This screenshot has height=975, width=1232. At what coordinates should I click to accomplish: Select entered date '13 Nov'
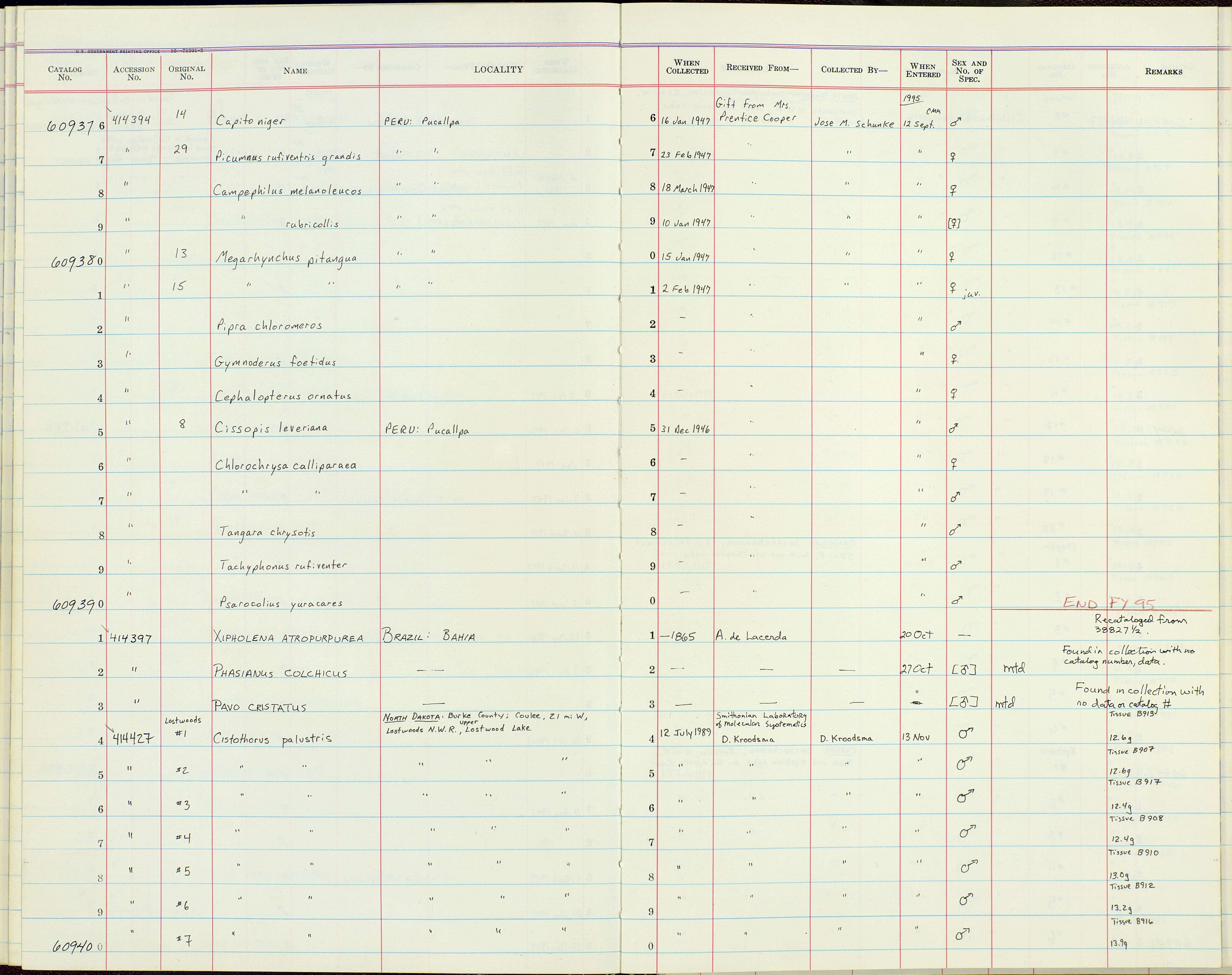[916, 737]
